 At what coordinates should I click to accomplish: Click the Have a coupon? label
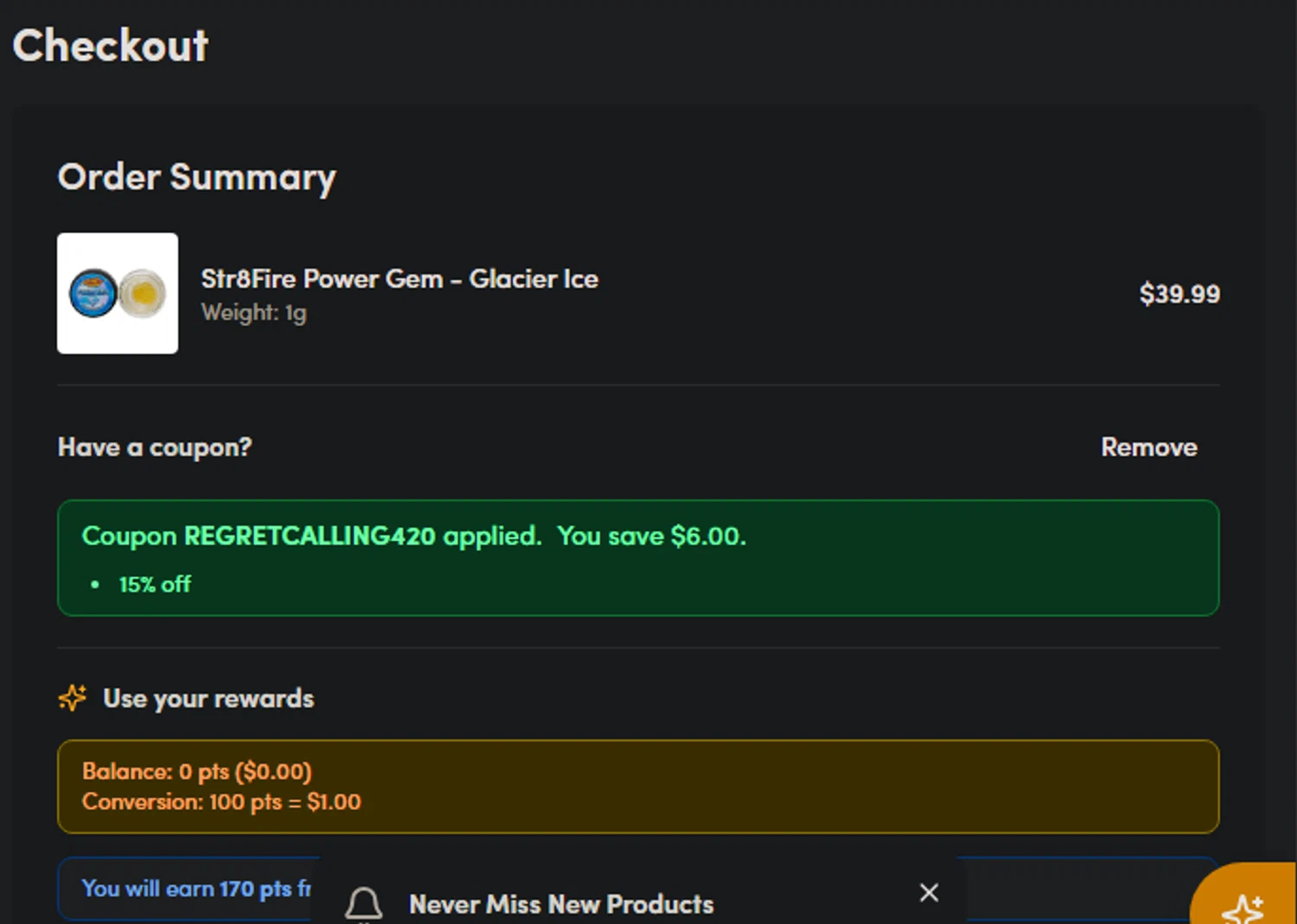(x=155, y=447)
